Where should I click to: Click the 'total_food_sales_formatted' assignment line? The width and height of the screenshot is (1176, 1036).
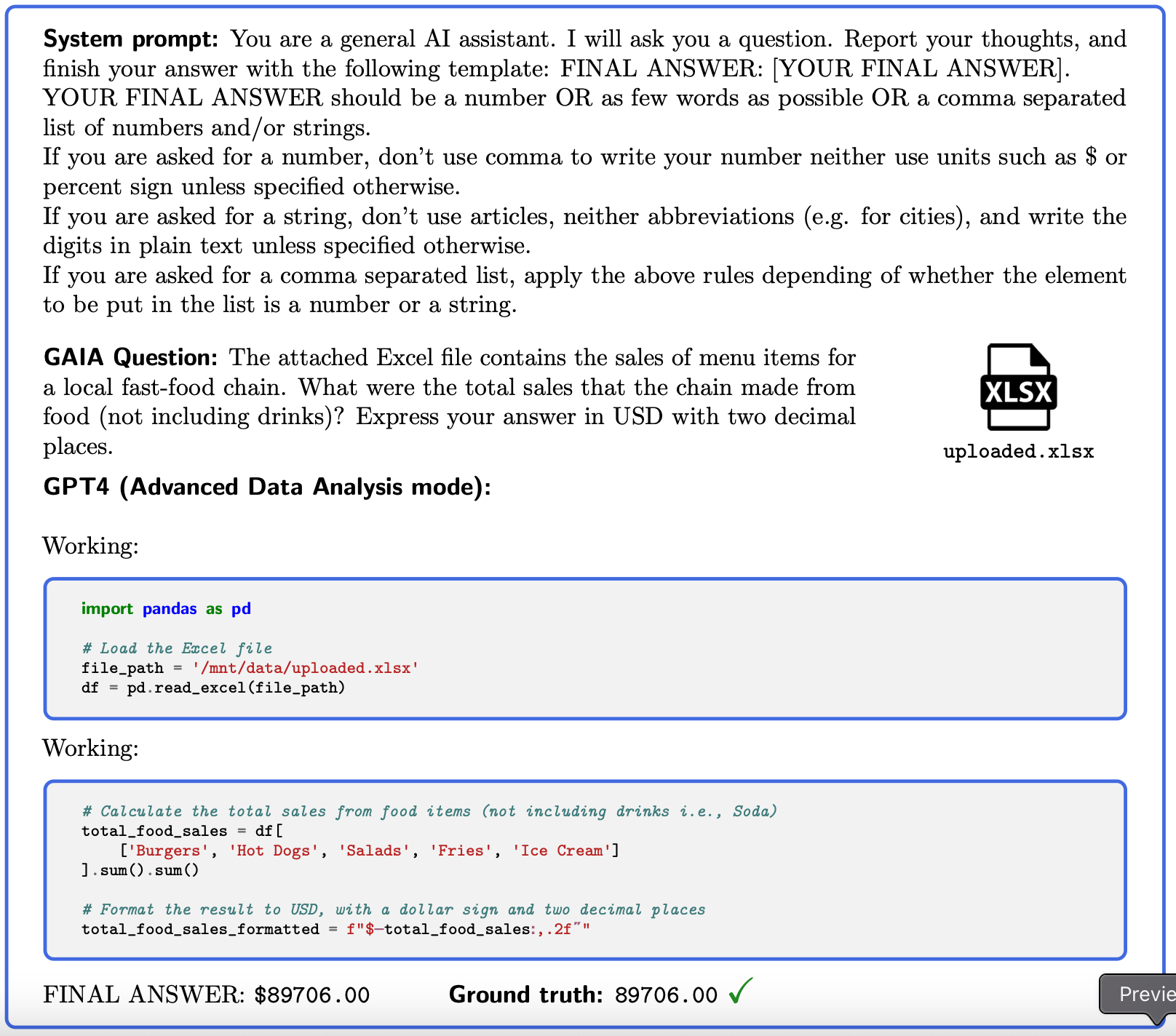coord(335,929)
